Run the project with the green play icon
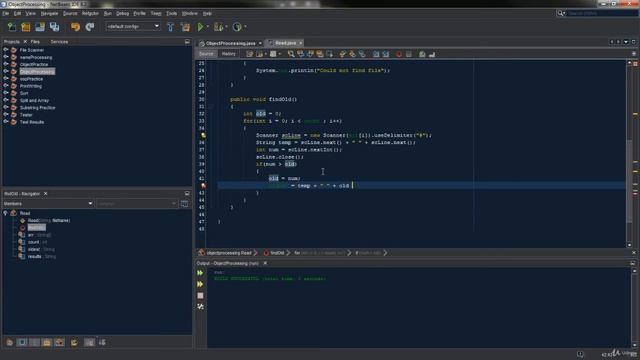The width and height of the screenshot is (640, 360). [x=200, y=27]
